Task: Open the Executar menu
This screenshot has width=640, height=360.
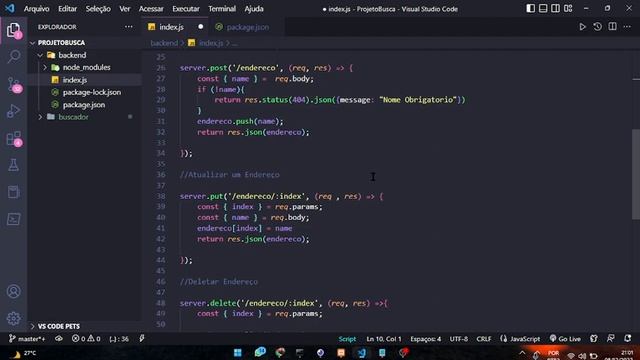Action: [186, 9]
